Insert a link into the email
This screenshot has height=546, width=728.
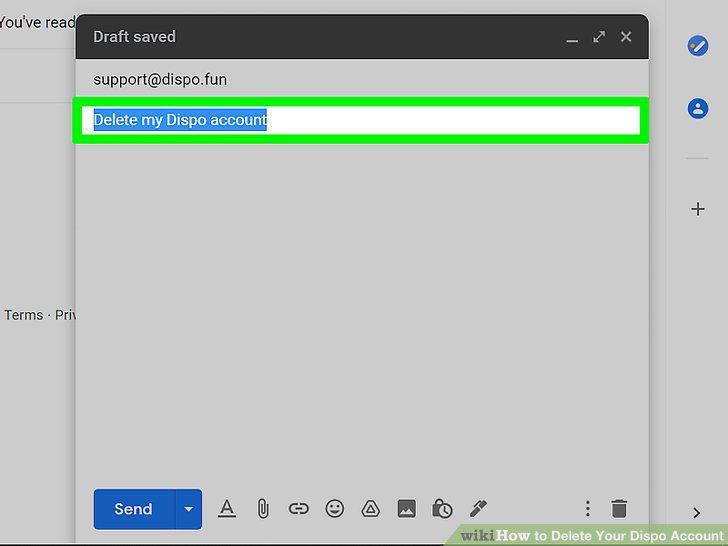(x=299, y=509)
